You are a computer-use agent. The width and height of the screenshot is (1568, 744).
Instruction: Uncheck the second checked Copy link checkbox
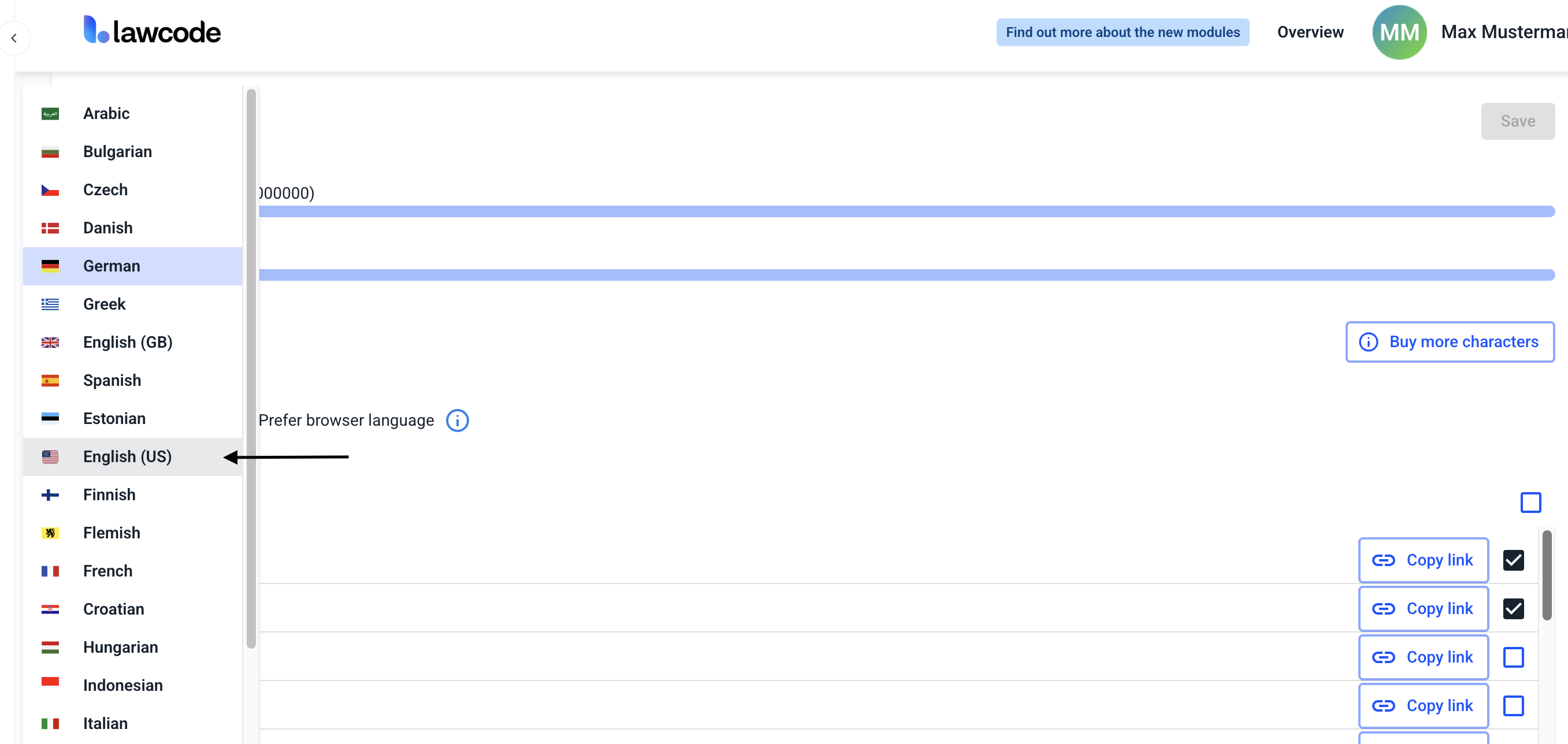click(1513, 608)
